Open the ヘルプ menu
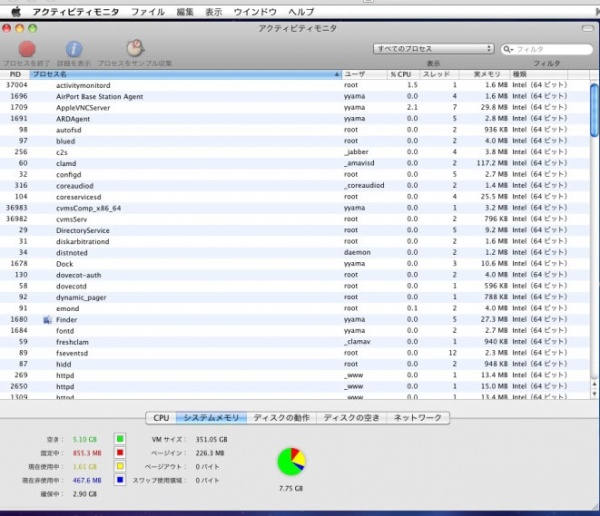 click(x=301, y=12)
